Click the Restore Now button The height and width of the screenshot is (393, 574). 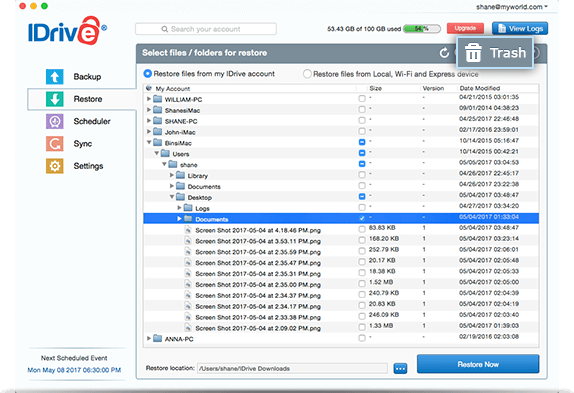(x=478, y=364)
